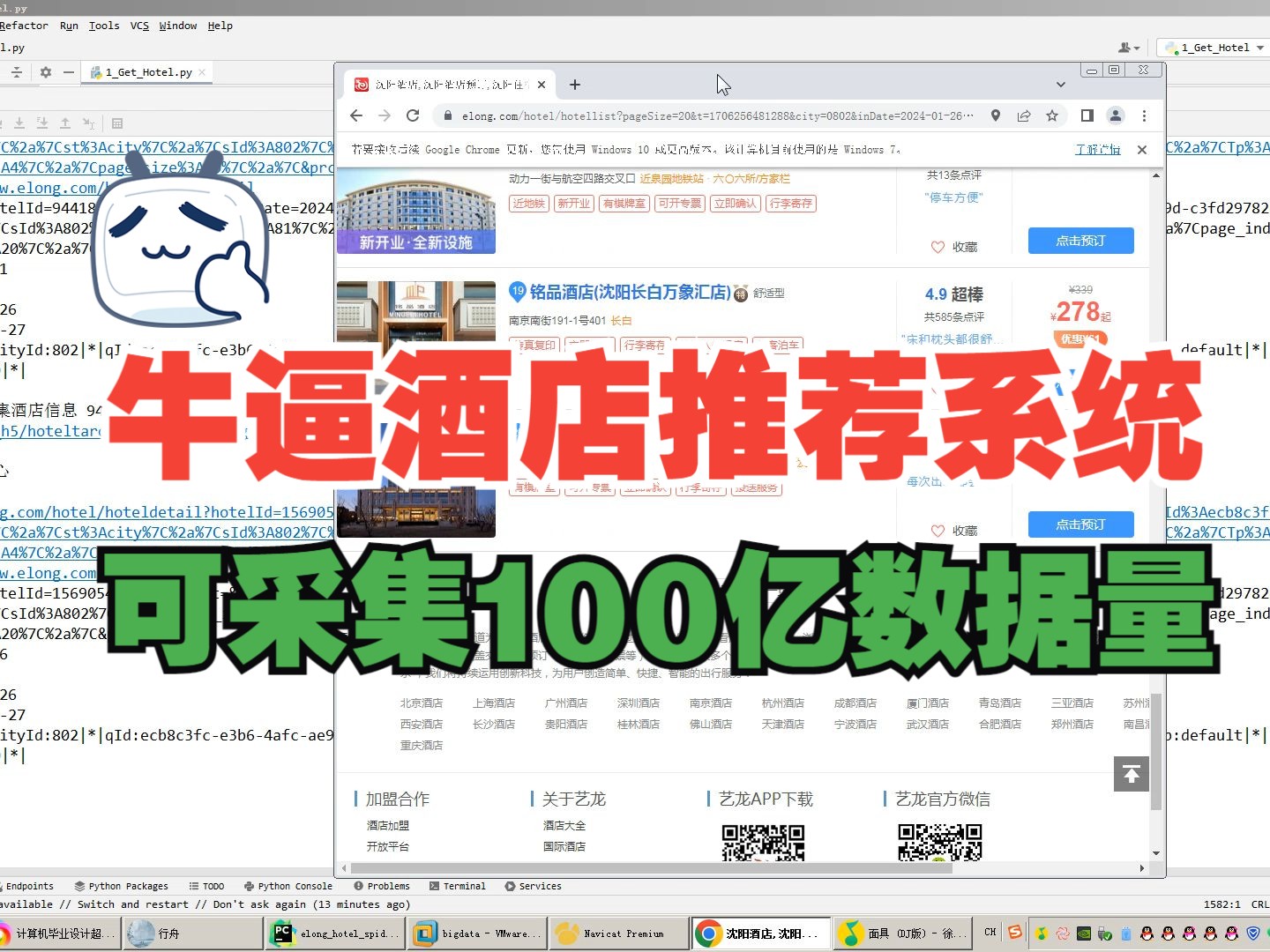Open the VCS menu in PyCharm

[139, 26]
